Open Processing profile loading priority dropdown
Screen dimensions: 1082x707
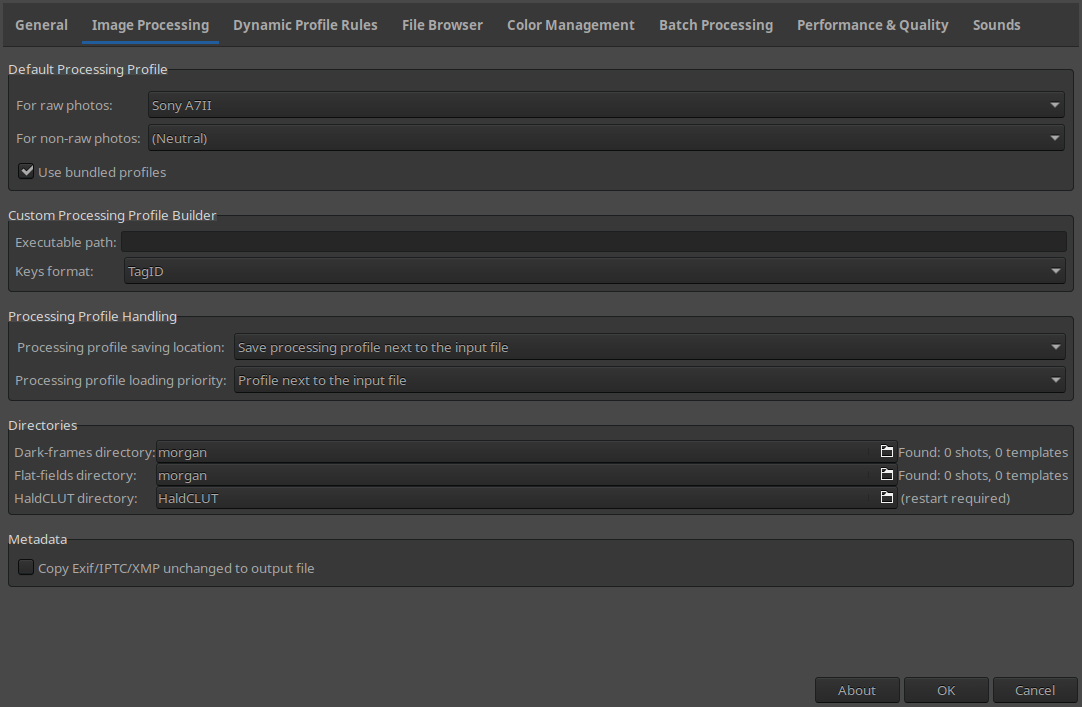[649, 380]
